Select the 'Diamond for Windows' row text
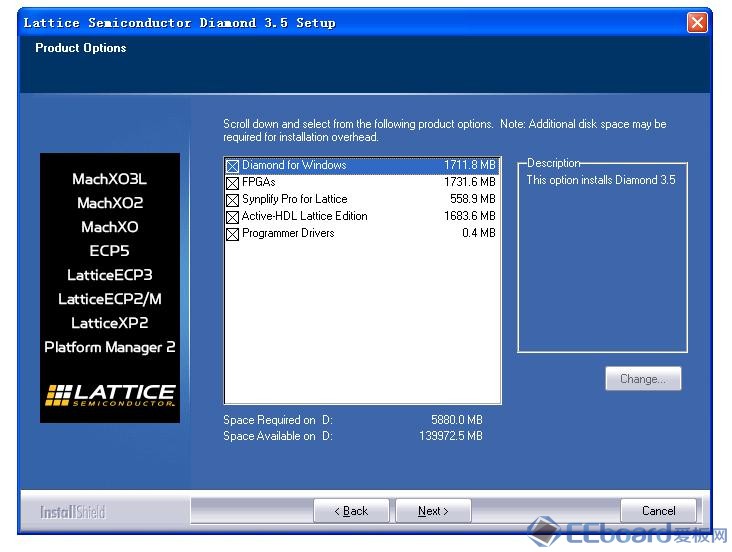 coord(294,165)
